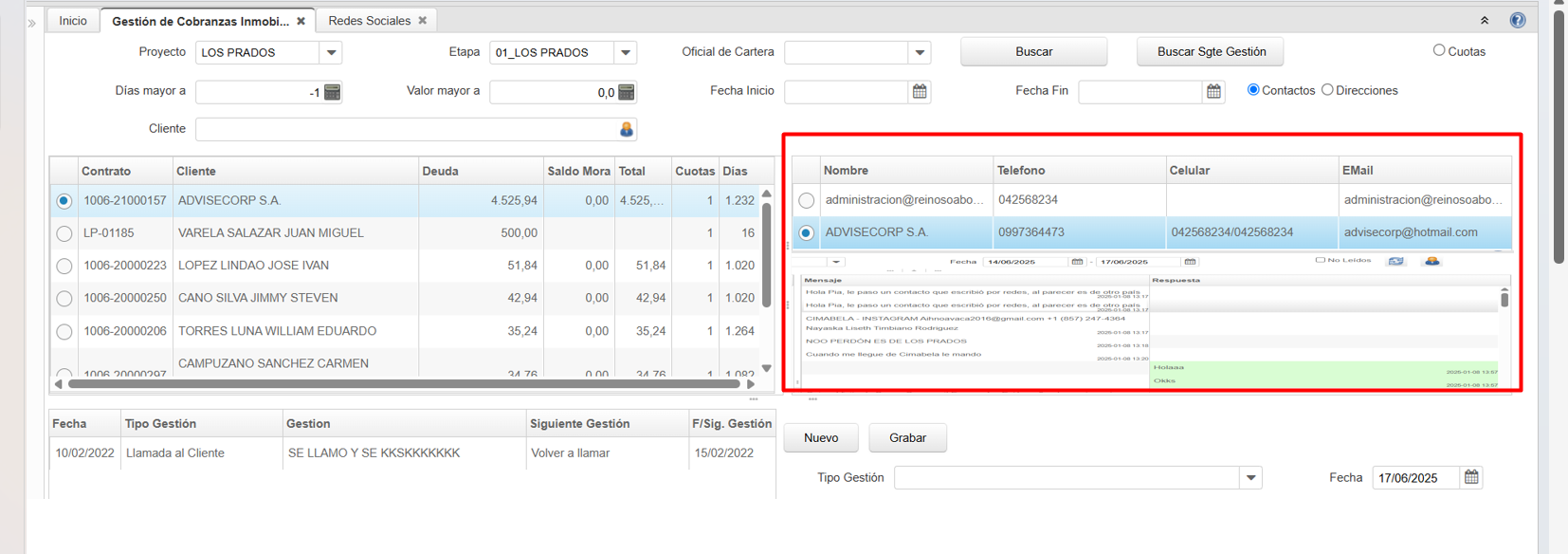Open calendar next to Fecha 17/06/2025 at bottom

(1470, 477)
